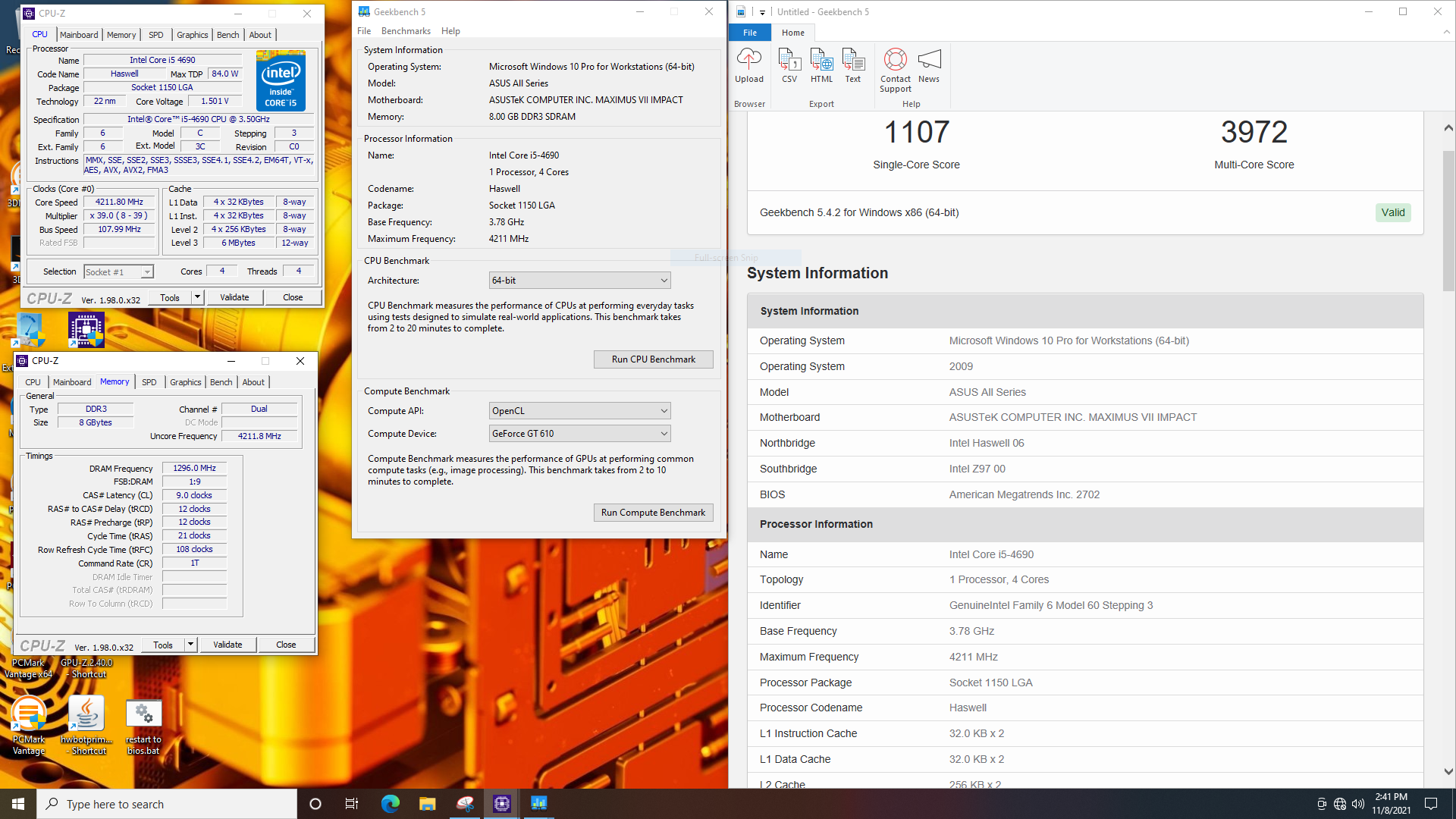Open the Socket #1 selection dropdown
This screenshot has width=1456, height=819.
118,271
